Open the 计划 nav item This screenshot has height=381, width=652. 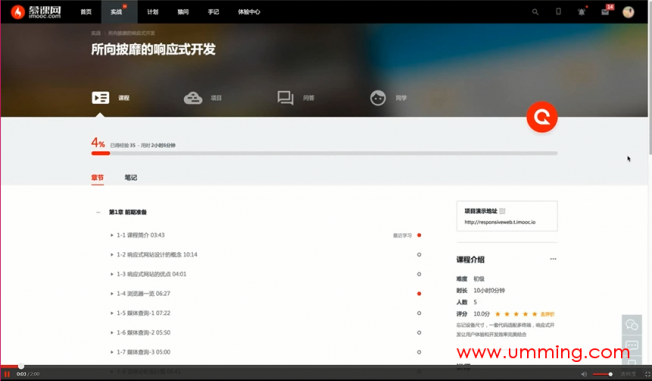[x=153, y=12]
